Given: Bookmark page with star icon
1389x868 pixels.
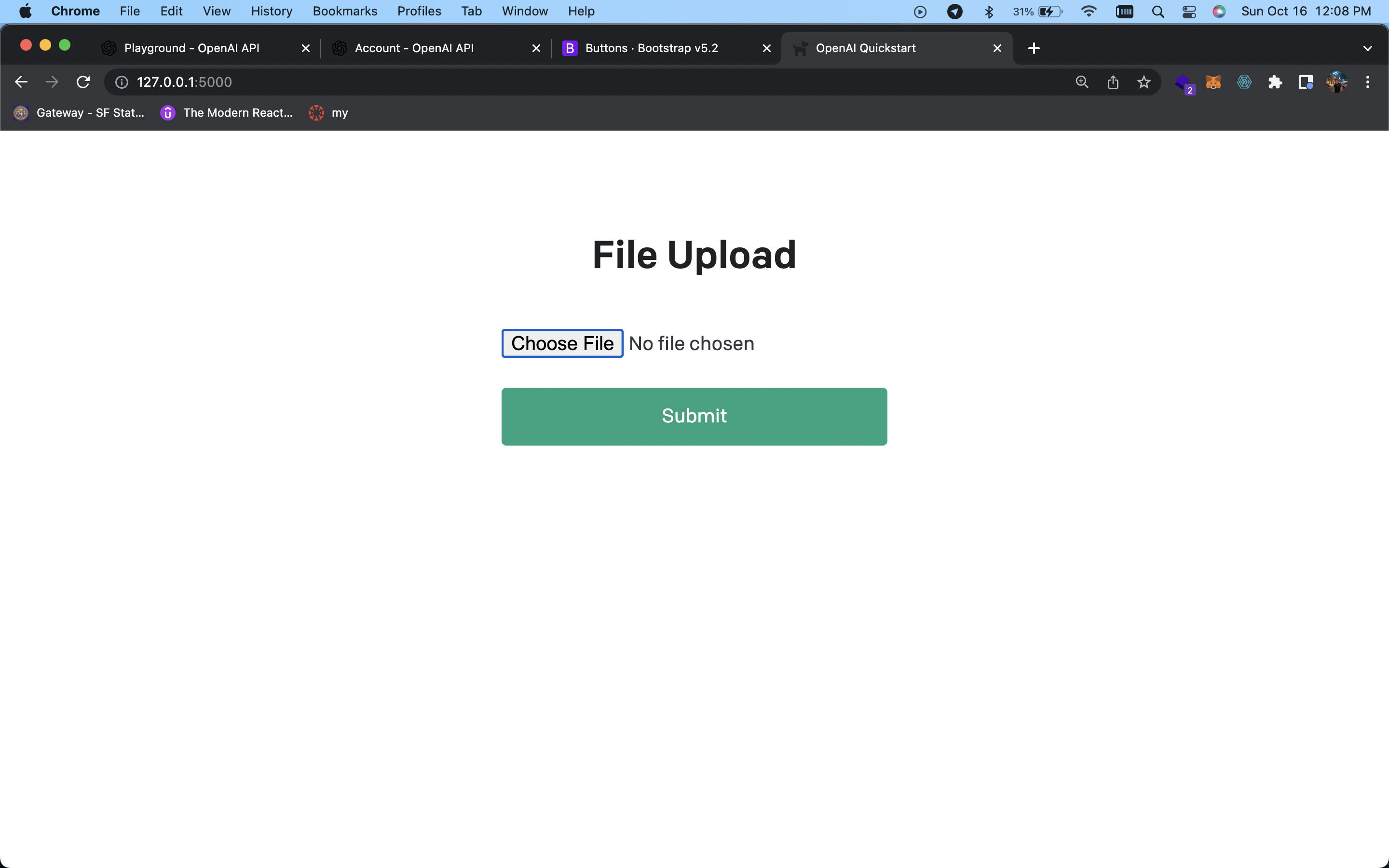Looking at the screenshot, I should tap(1144, 82).
